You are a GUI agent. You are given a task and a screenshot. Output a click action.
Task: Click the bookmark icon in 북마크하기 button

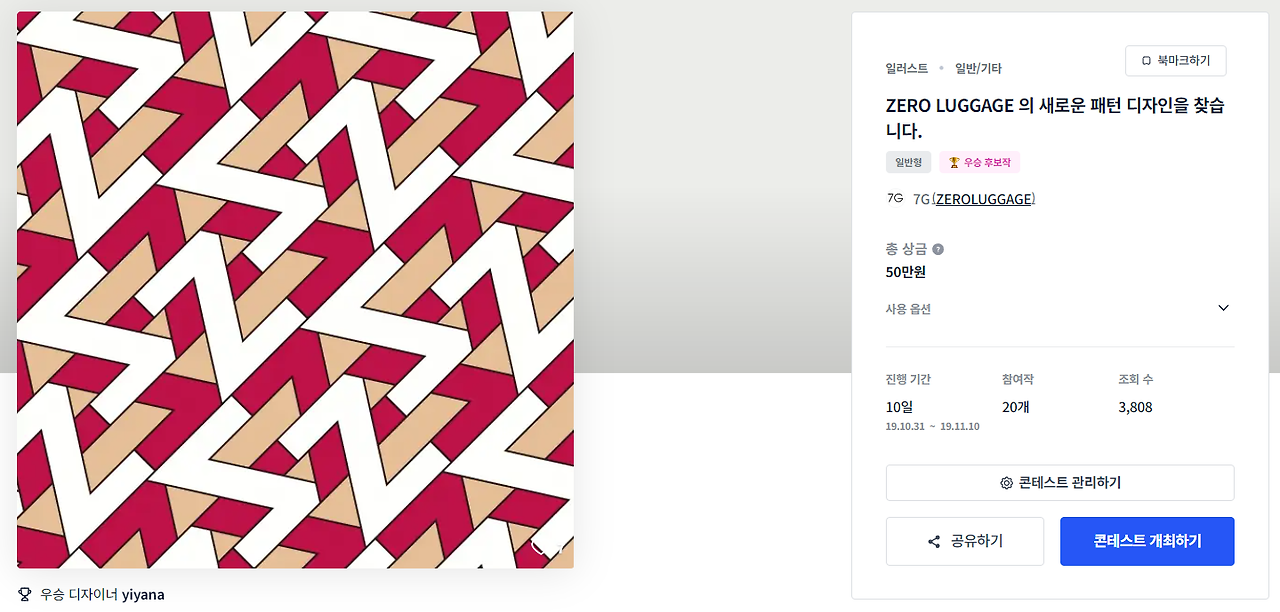click(1146, 61)
